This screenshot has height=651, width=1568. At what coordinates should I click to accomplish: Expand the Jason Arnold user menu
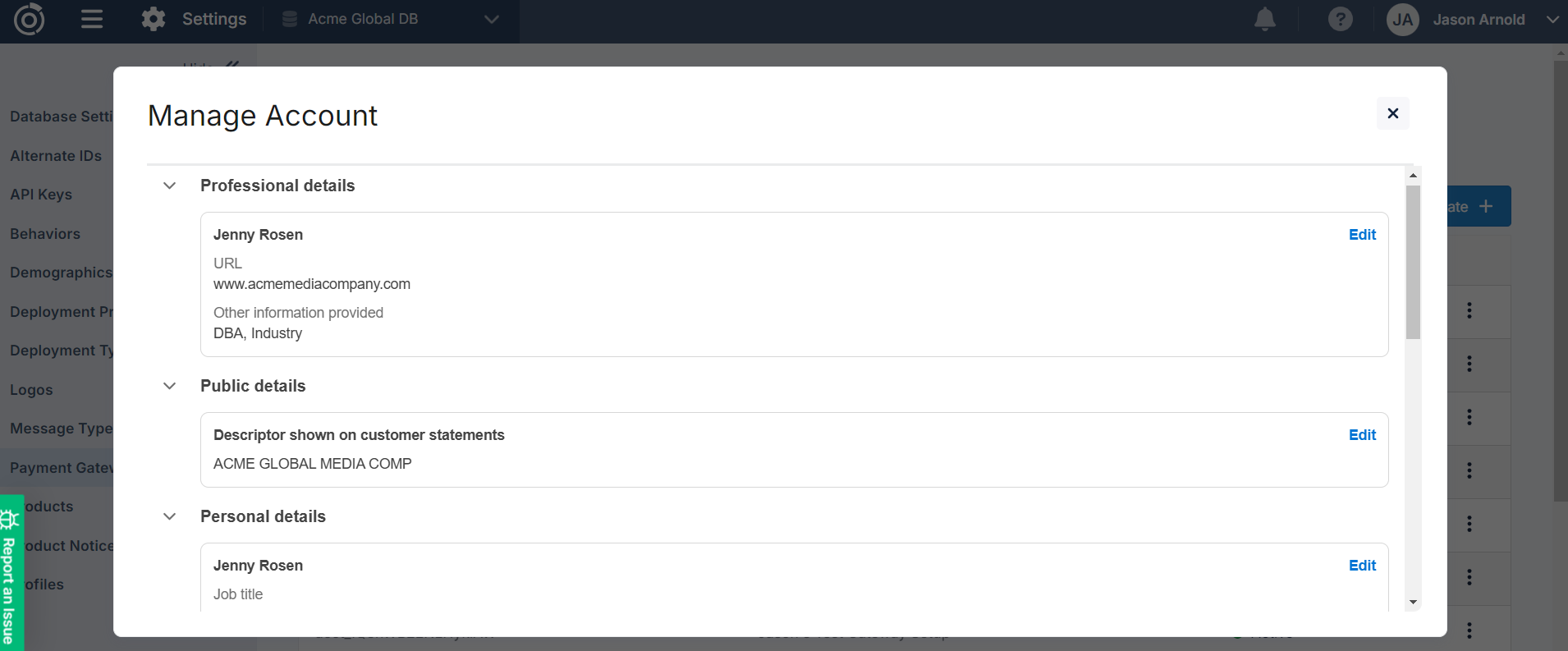pos(1552,20)
